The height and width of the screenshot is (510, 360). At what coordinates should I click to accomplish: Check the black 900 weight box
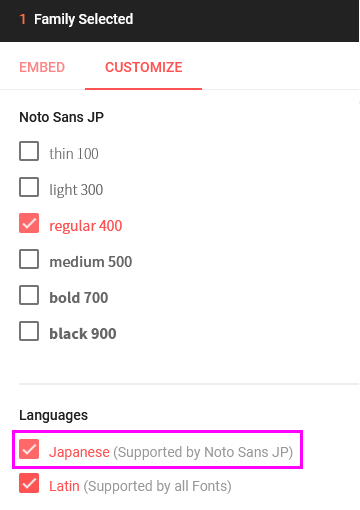click(29, 331)
